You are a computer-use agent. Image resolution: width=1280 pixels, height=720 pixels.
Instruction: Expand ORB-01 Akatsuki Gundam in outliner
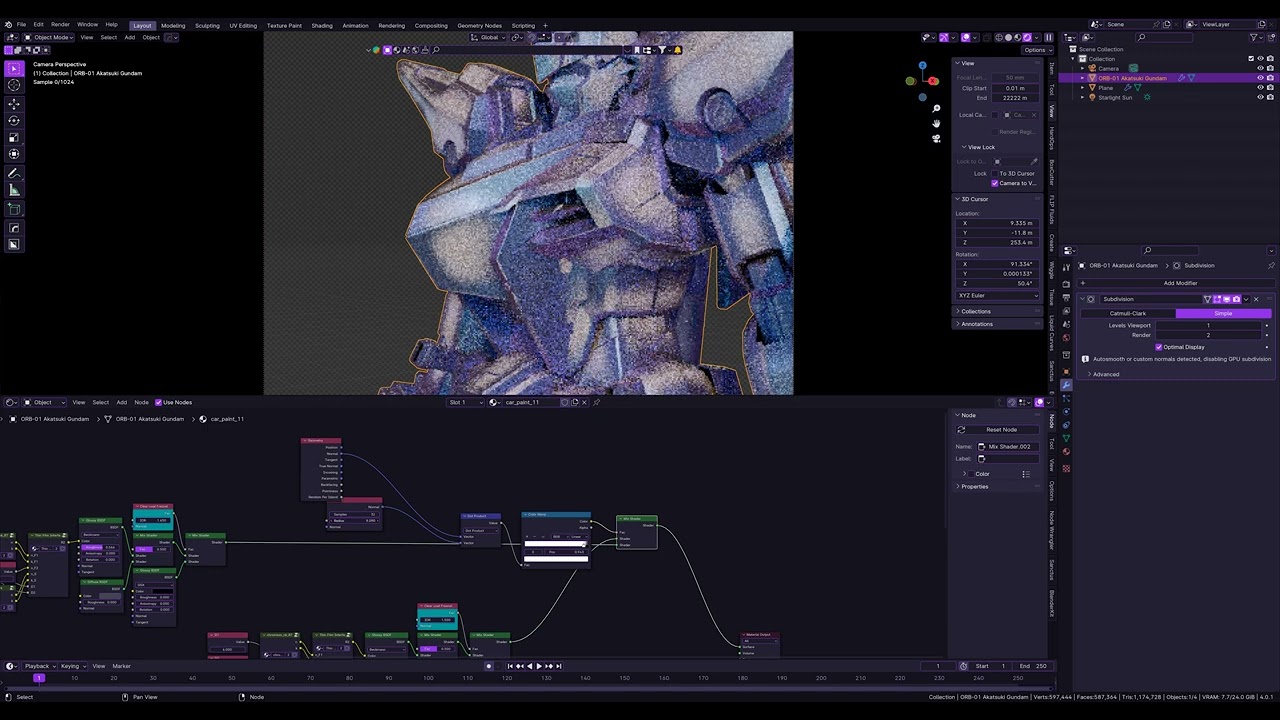click(1082, 78)
